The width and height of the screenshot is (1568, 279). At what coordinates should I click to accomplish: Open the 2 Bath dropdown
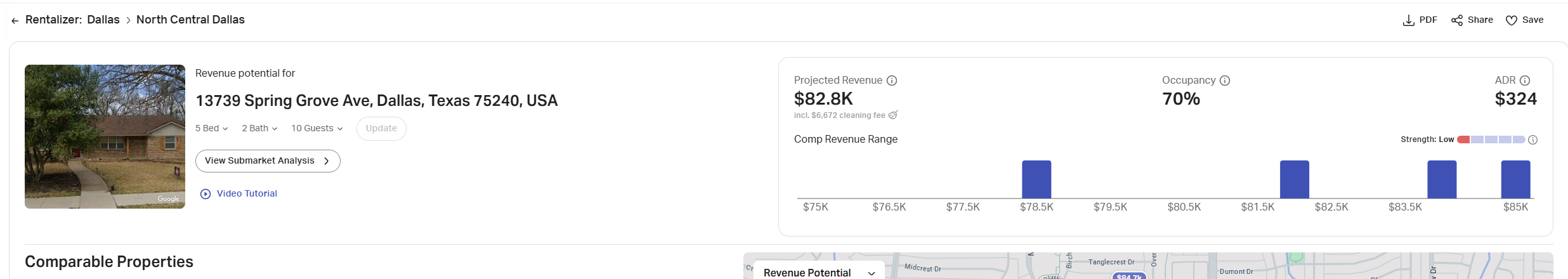[x=259, y=129]
